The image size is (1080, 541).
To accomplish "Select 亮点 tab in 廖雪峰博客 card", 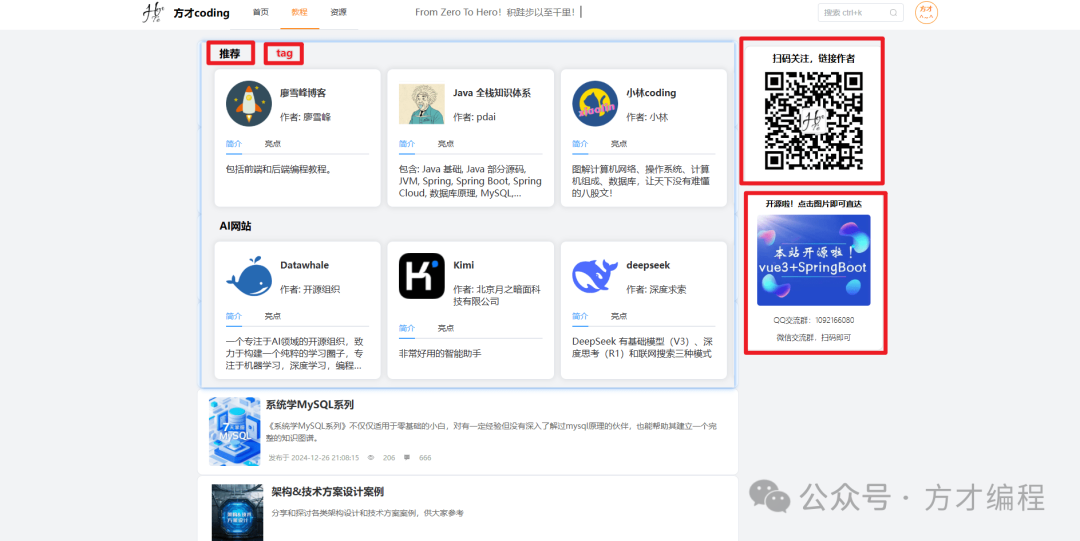I will point(273,144).
